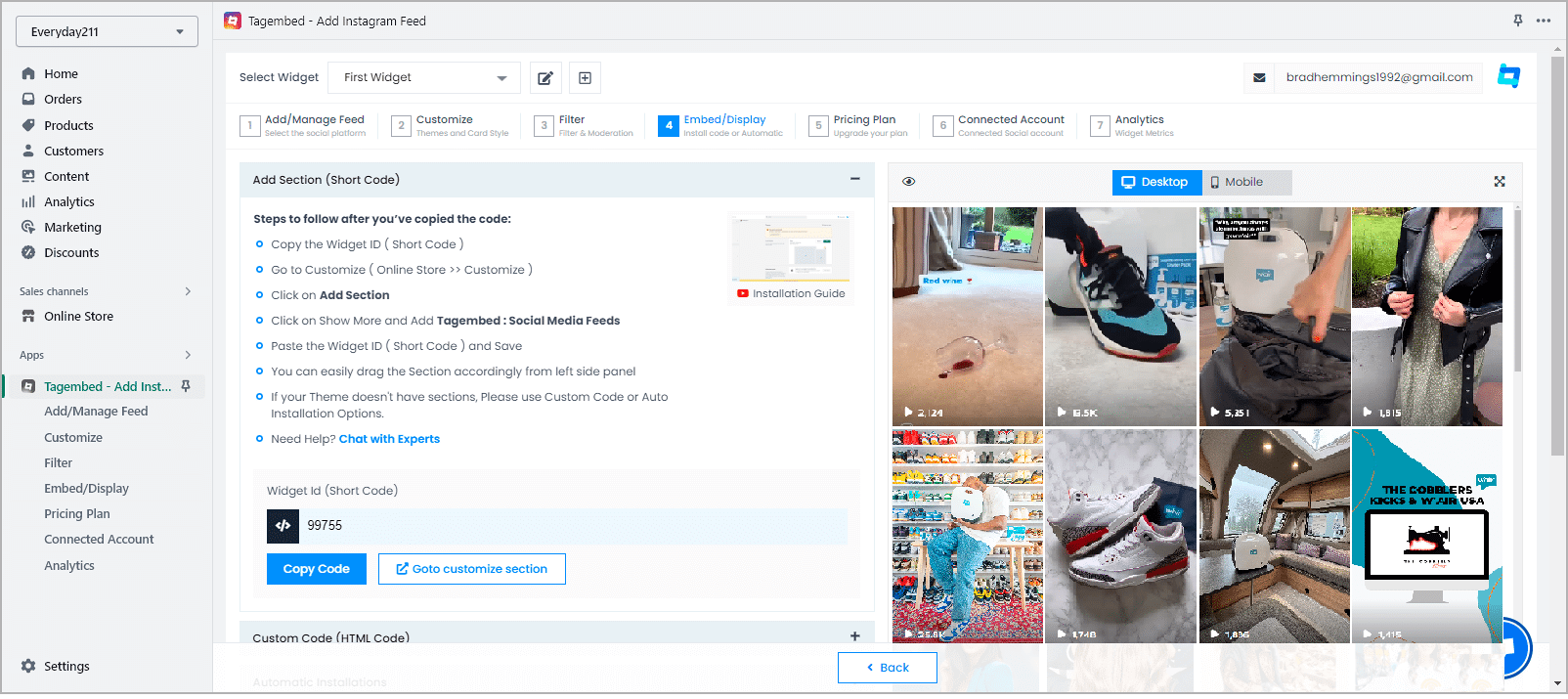This screenshot has height=699, width=1568.
Task: Click the add new widget plus icon
Action: pyautogui.click(x=585, y=77)
